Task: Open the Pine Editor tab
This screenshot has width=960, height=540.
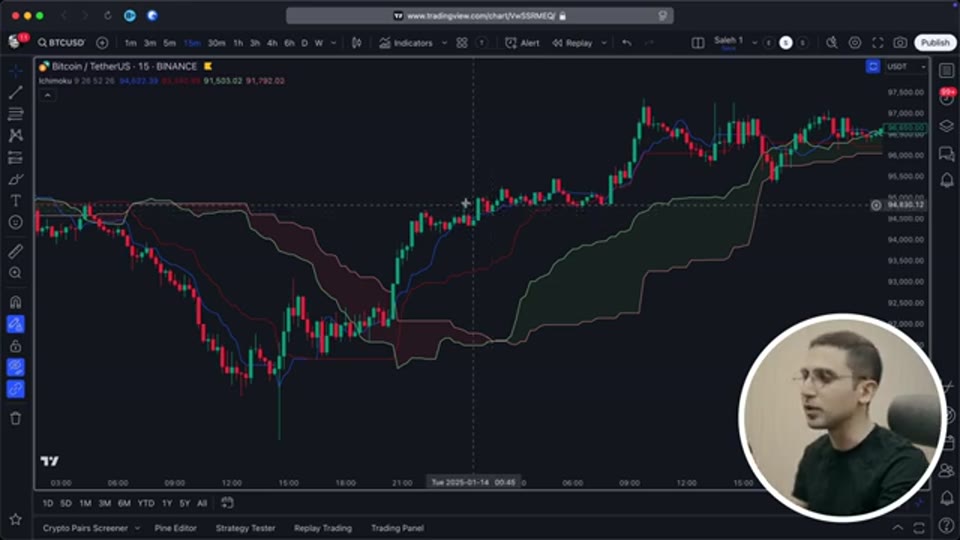Action: click(x=176, y=528)
